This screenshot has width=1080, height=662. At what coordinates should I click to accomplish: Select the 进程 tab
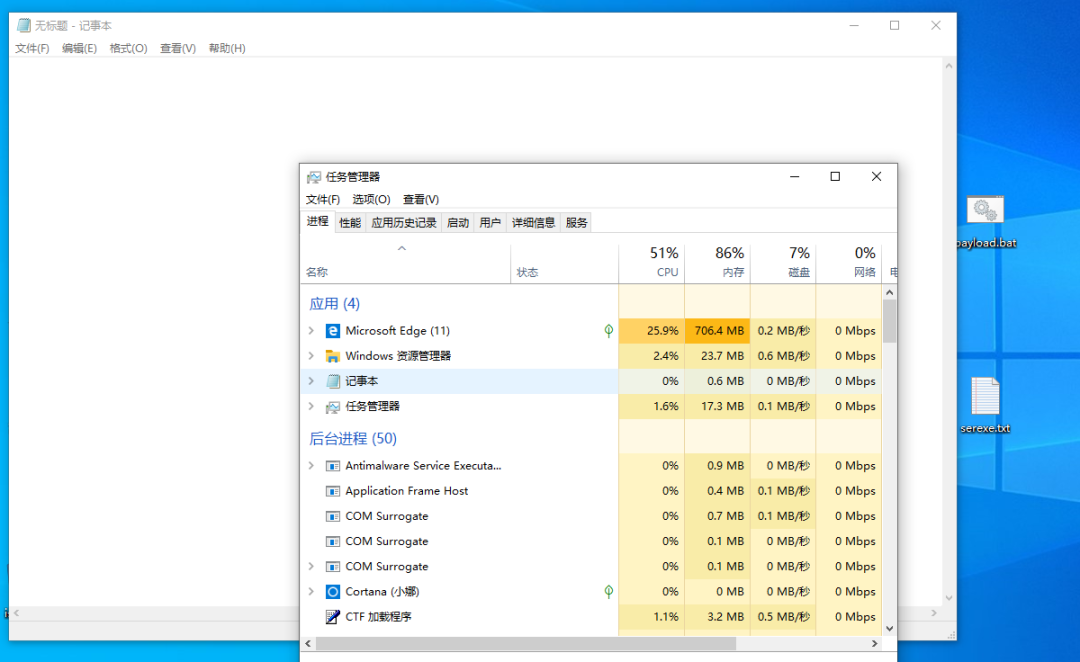pos(318,221)
